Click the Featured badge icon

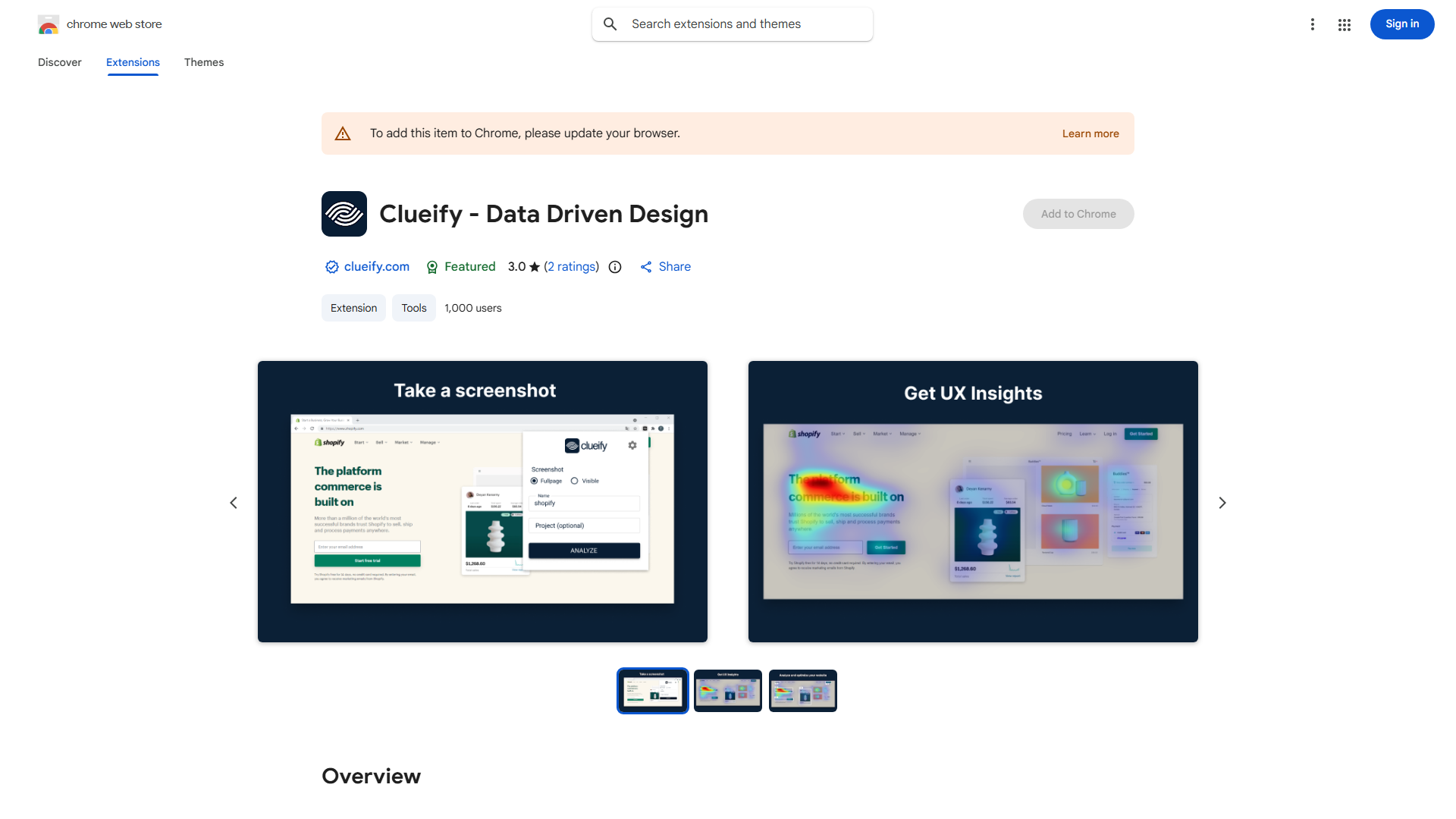431,267
